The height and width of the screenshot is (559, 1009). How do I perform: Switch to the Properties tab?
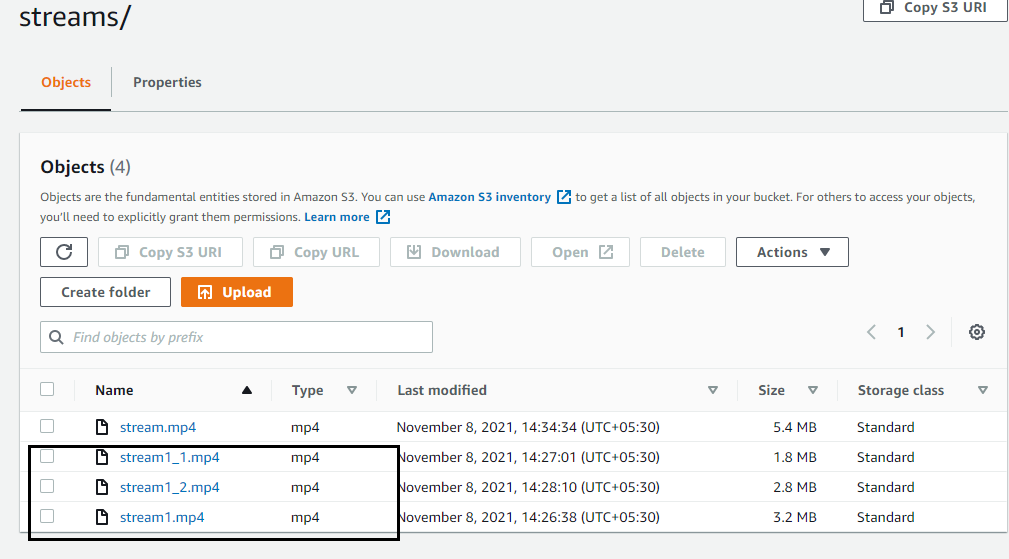pyautogui.click(x=167, y=82)
